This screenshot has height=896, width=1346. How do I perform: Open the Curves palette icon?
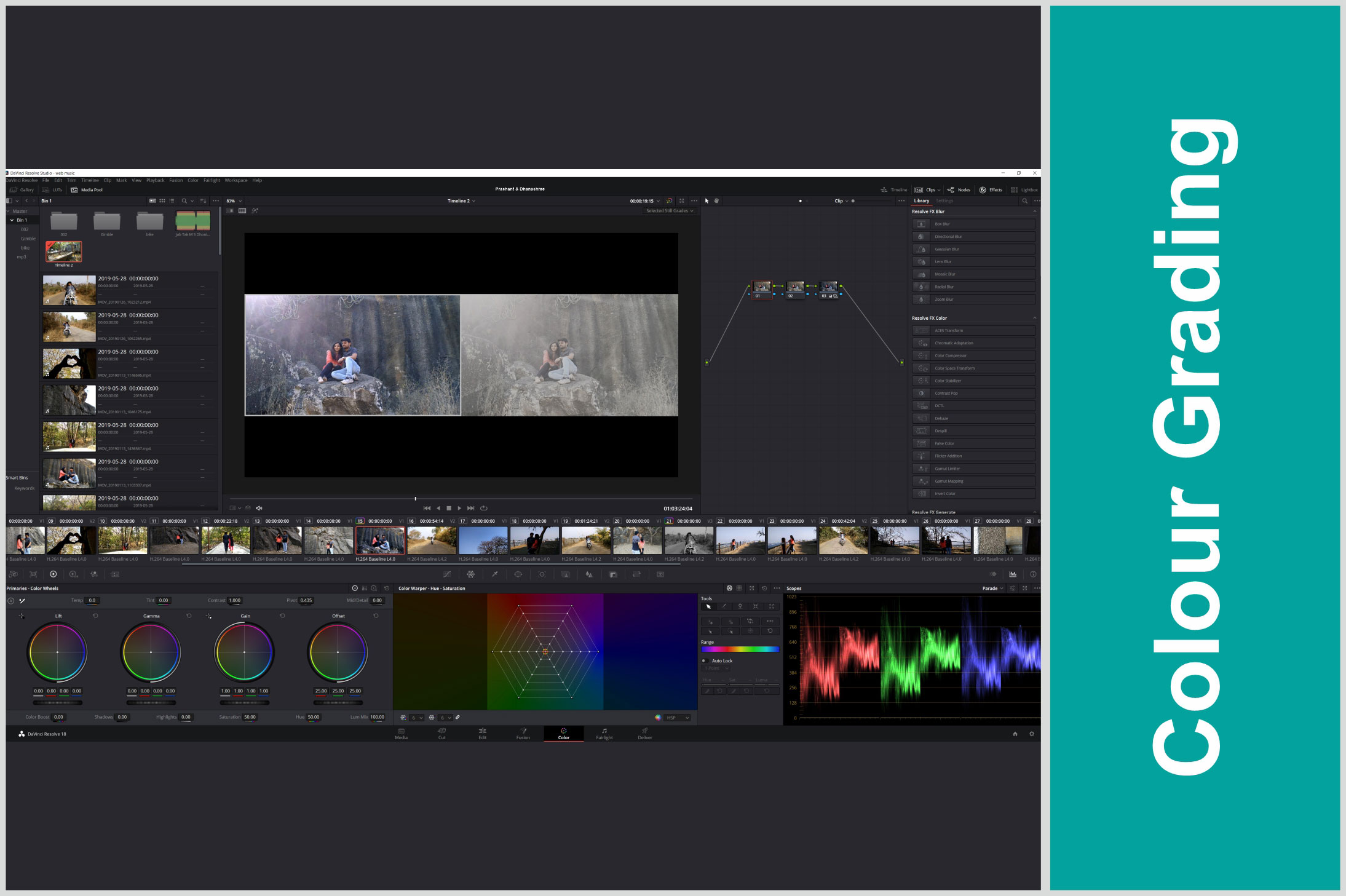point(447,574)
